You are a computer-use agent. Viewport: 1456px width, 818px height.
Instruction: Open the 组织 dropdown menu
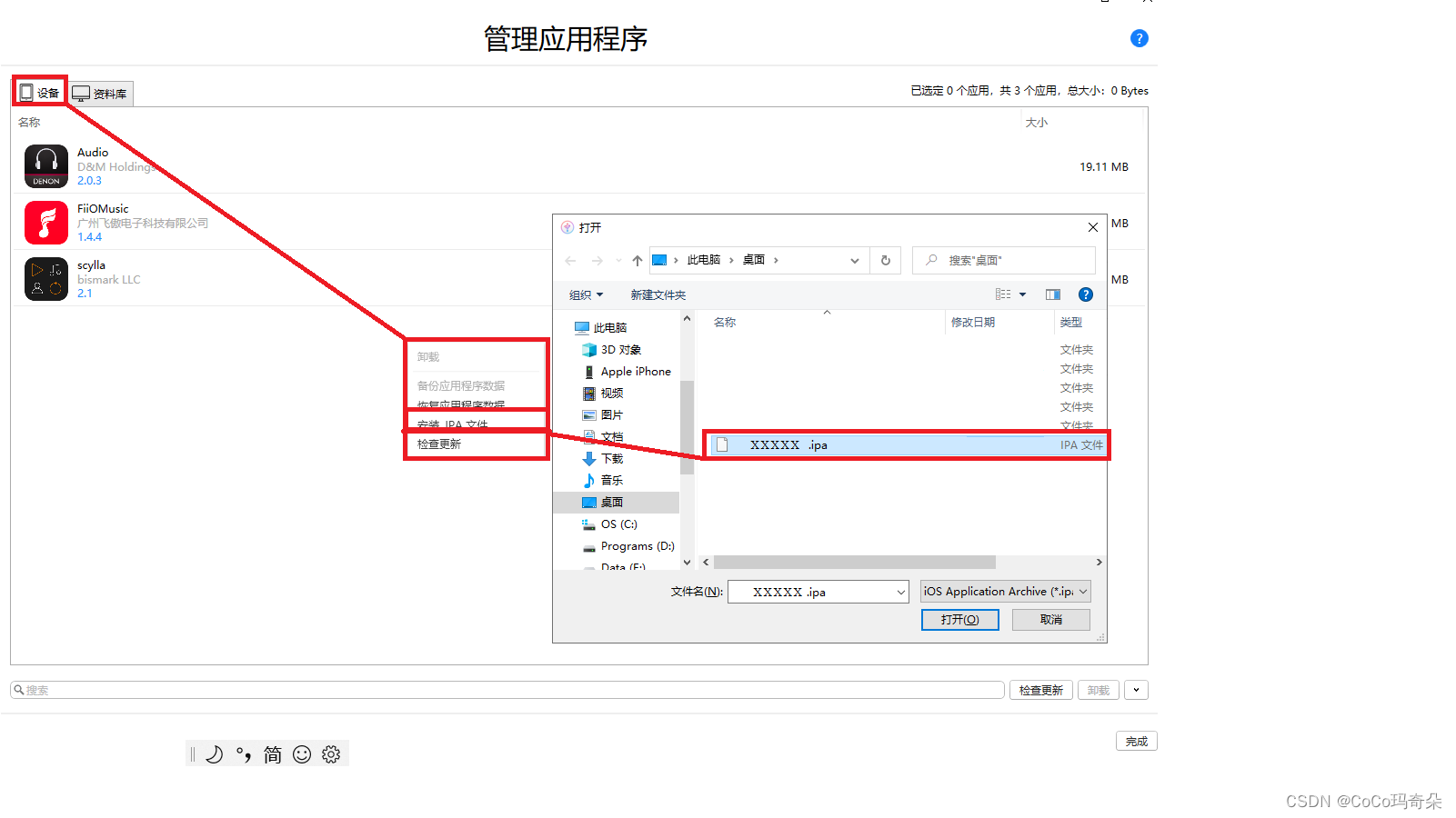pyautogui.click(x=586, y=295)
